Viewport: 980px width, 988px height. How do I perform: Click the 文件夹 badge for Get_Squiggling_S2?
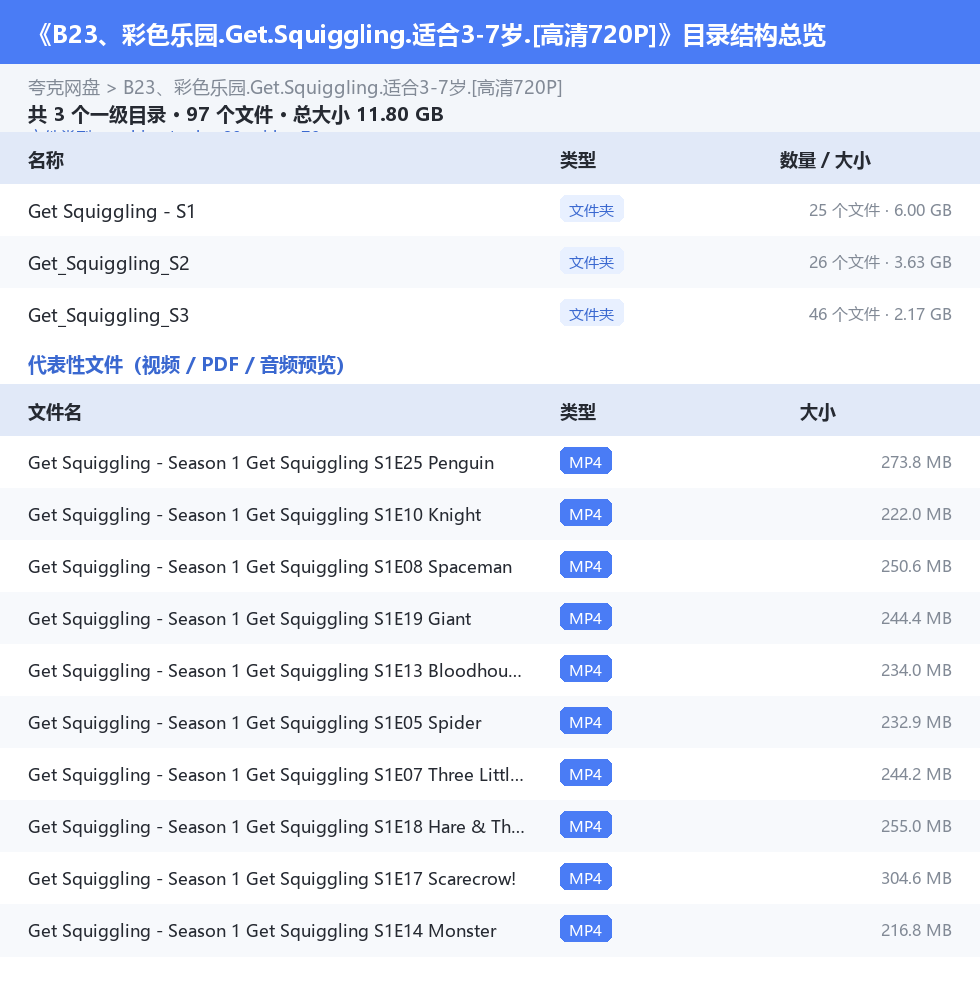[x=591, y=262]
